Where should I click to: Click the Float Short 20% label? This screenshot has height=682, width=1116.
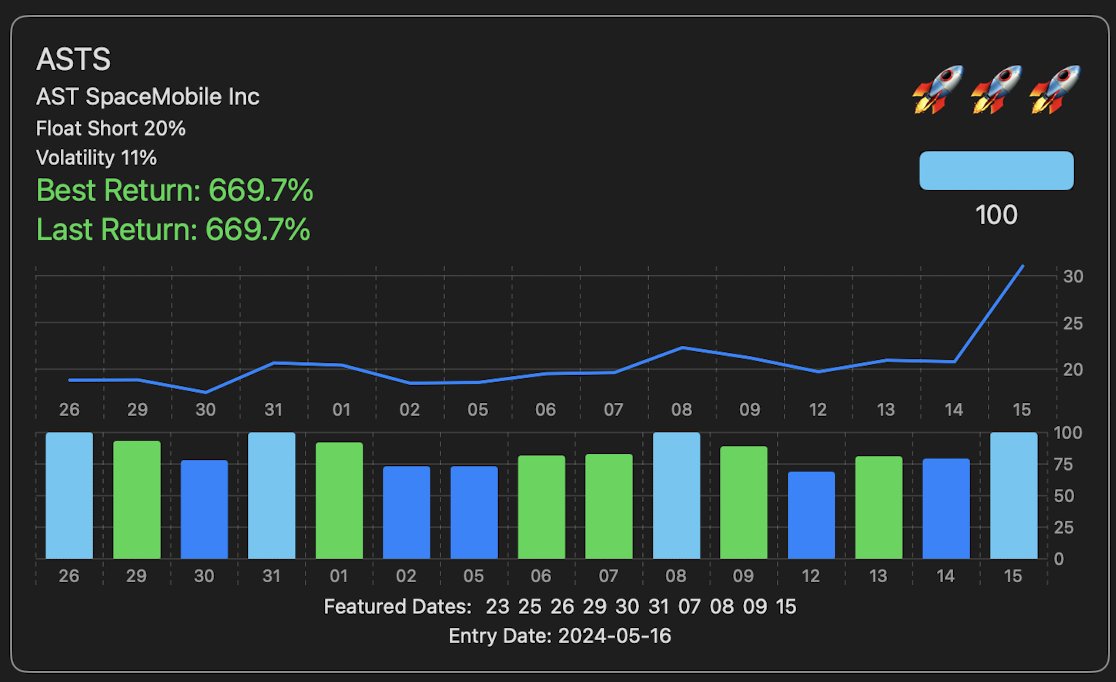pyautogui.click(x=110, y=128)
